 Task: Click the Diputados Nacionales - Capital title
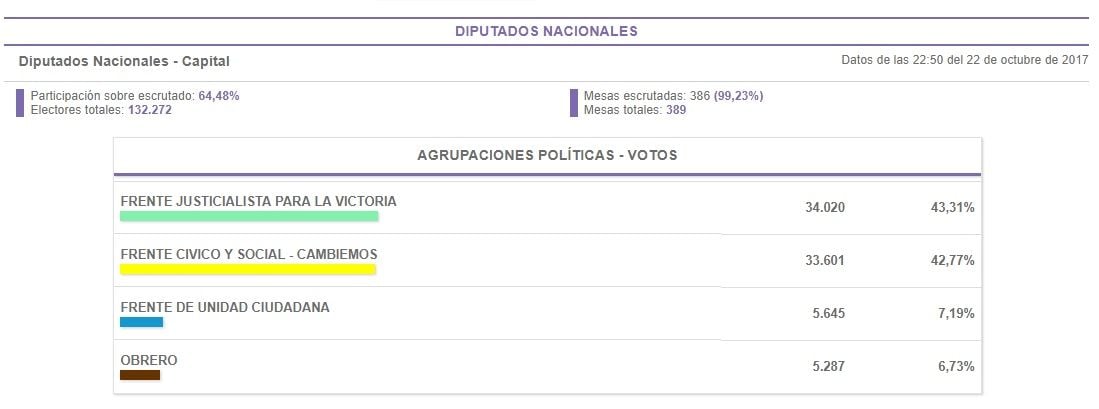(124, 61)
